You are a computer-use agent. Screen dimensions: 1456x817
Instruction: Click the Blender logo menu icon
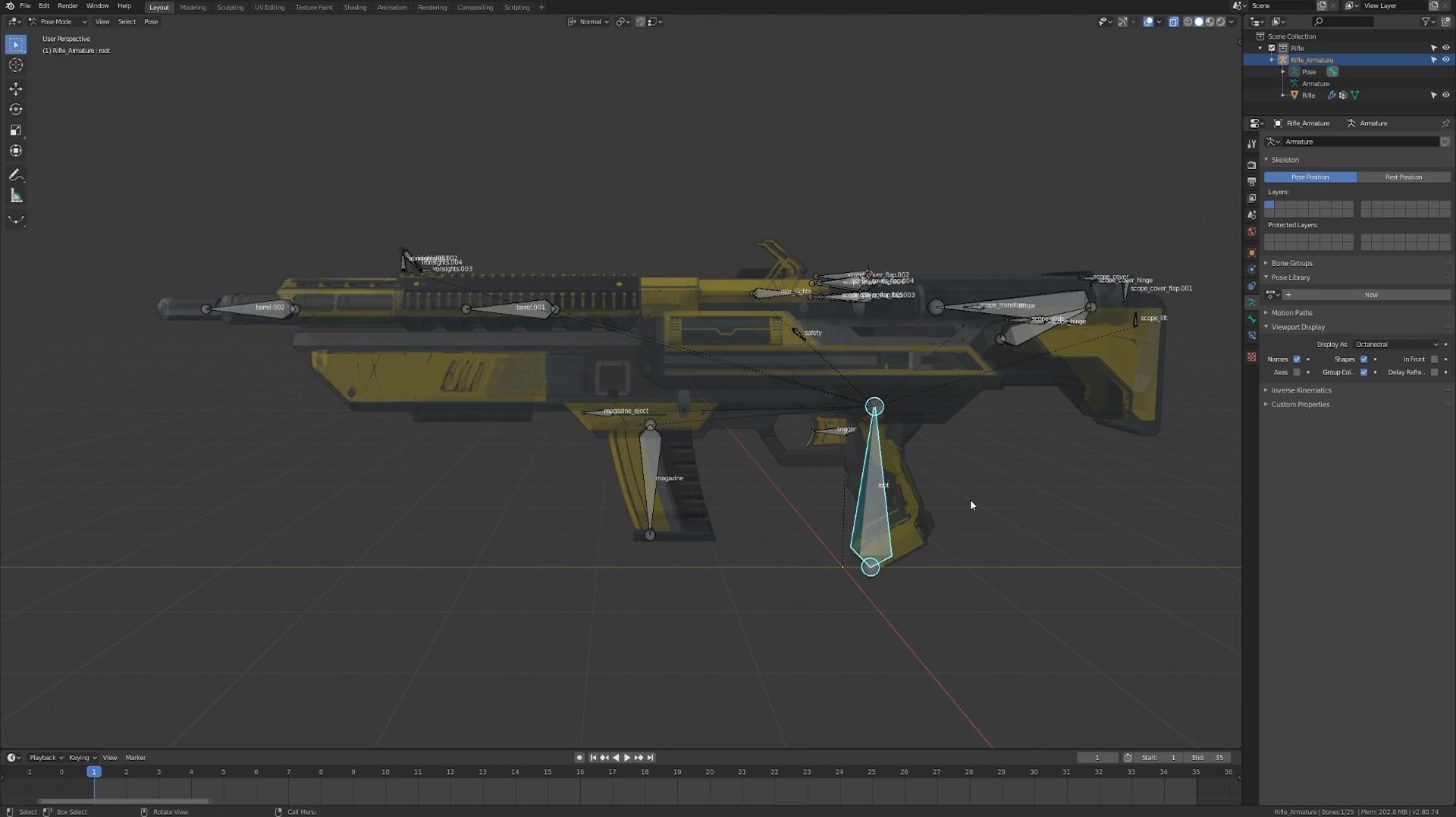(x=9, y=6)
